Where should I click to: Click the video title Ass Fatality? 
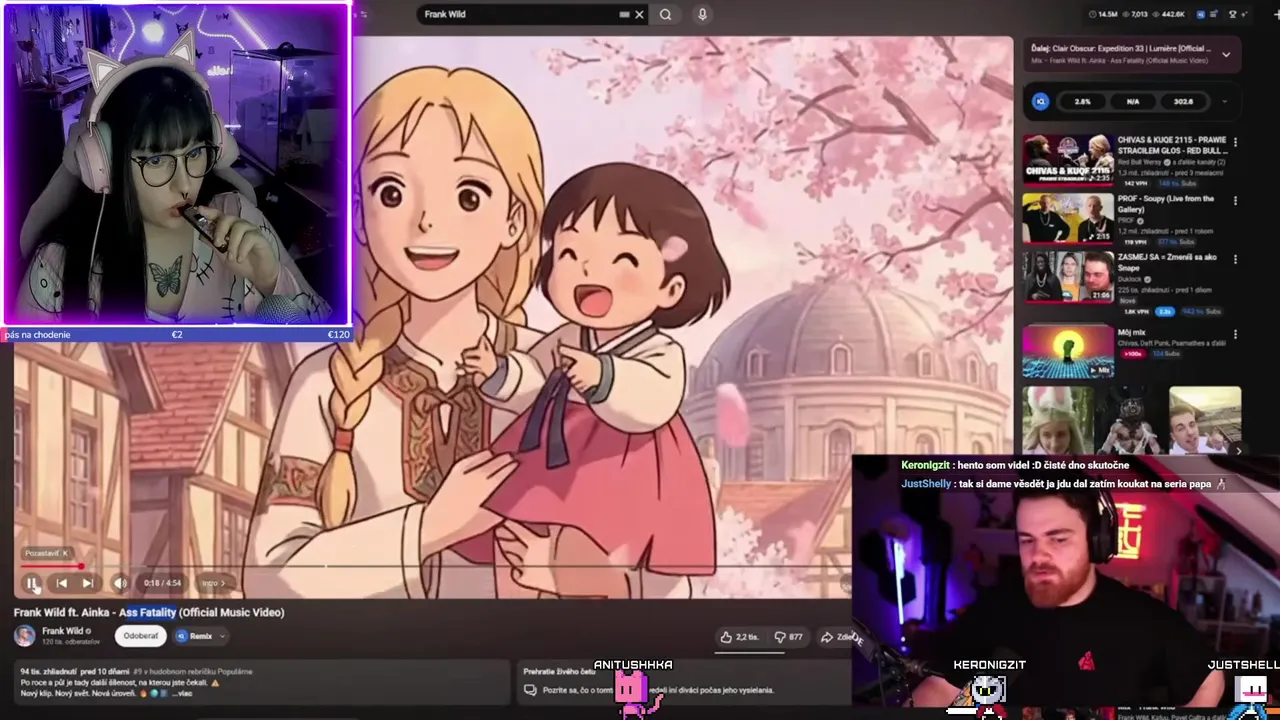(149, 612)
